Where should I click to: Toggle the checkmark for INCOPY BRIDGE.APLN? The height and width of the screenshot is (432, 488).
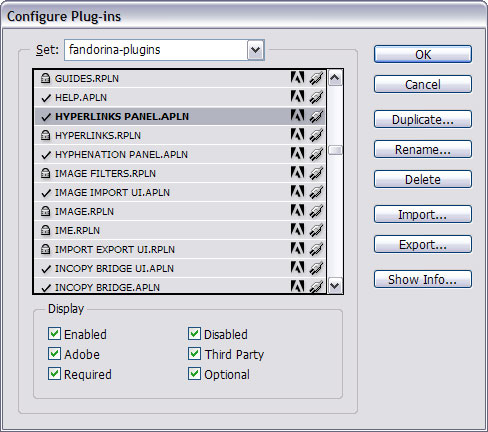click(46, 288)
